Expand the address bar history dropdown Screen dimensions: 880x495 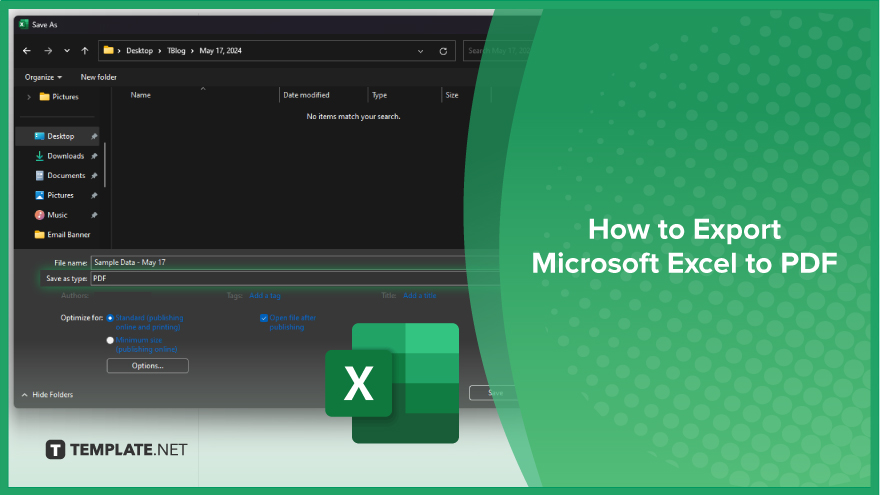tap(420, 51)
